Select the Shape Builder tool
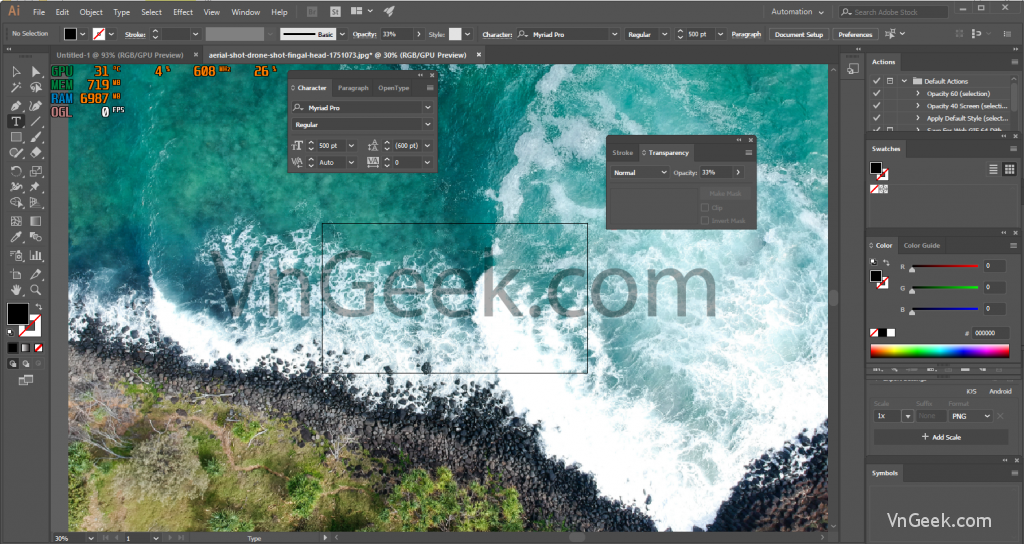1024x544 pixels. (x=16, y=203)
